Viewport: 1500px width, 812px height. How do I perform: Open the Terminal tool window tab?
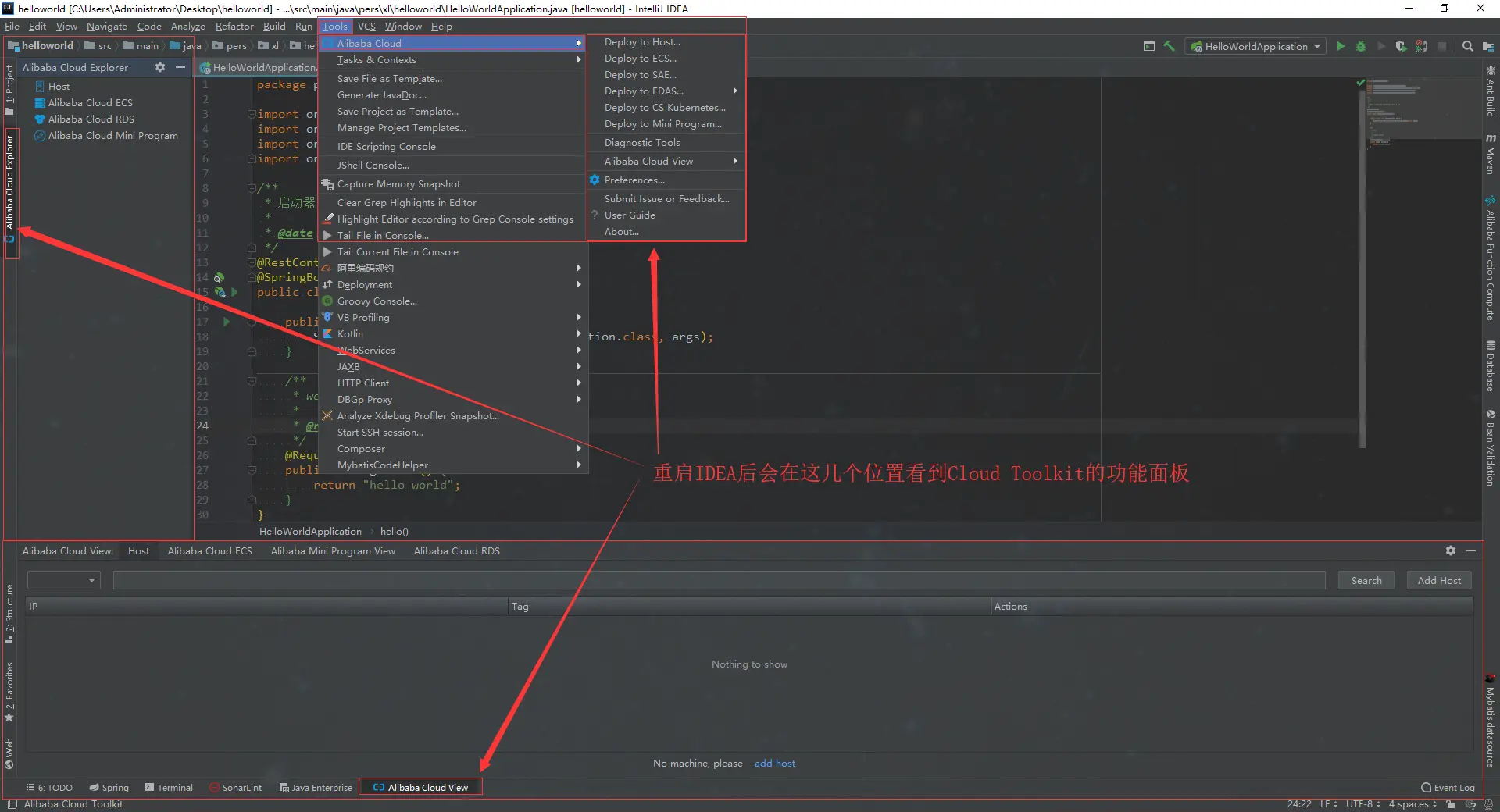(x=170, y=788)
